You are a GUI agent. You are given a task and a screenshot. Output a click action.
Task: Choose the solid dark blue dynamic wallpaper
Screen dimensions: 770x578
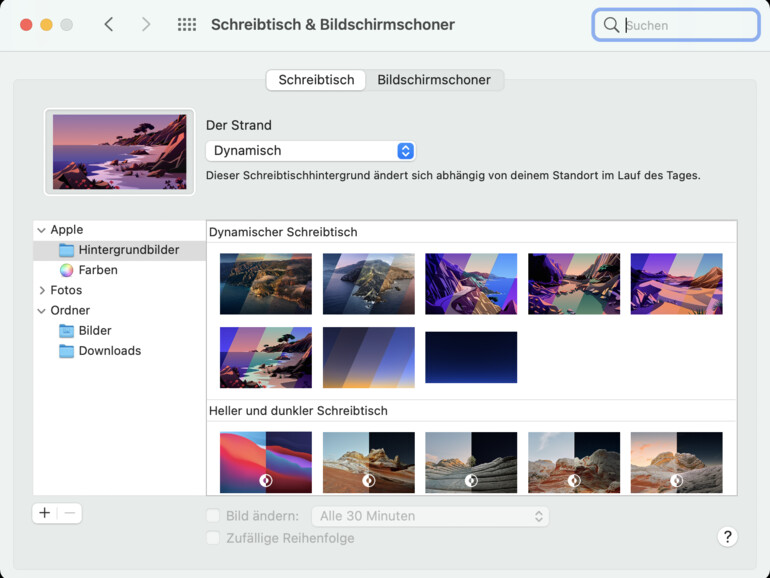tap(471, 358)
